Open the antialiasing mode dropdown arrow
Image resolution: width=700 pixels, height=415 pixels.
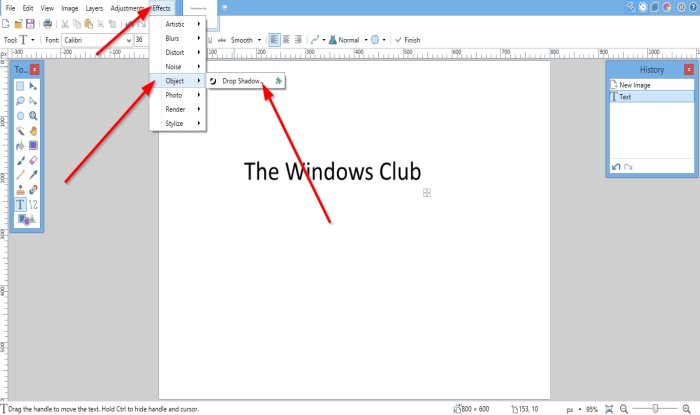click(x=324, y=40)
